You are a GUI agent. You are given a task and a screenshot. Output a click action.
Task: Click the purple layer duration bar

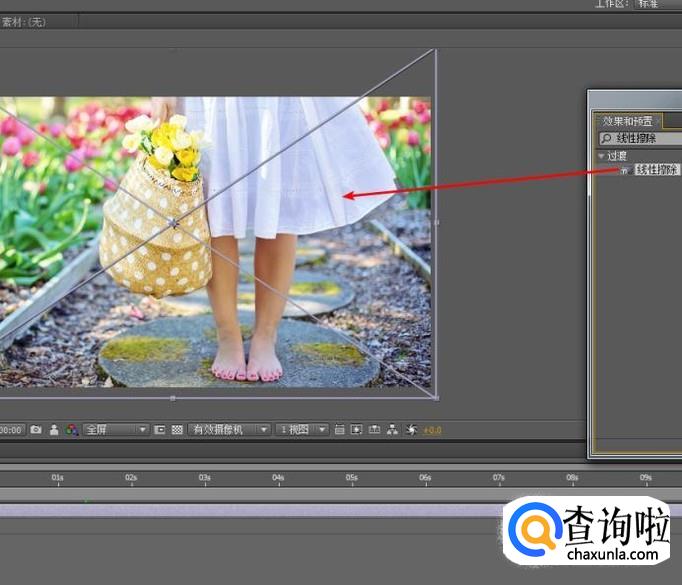pos(252,510)
